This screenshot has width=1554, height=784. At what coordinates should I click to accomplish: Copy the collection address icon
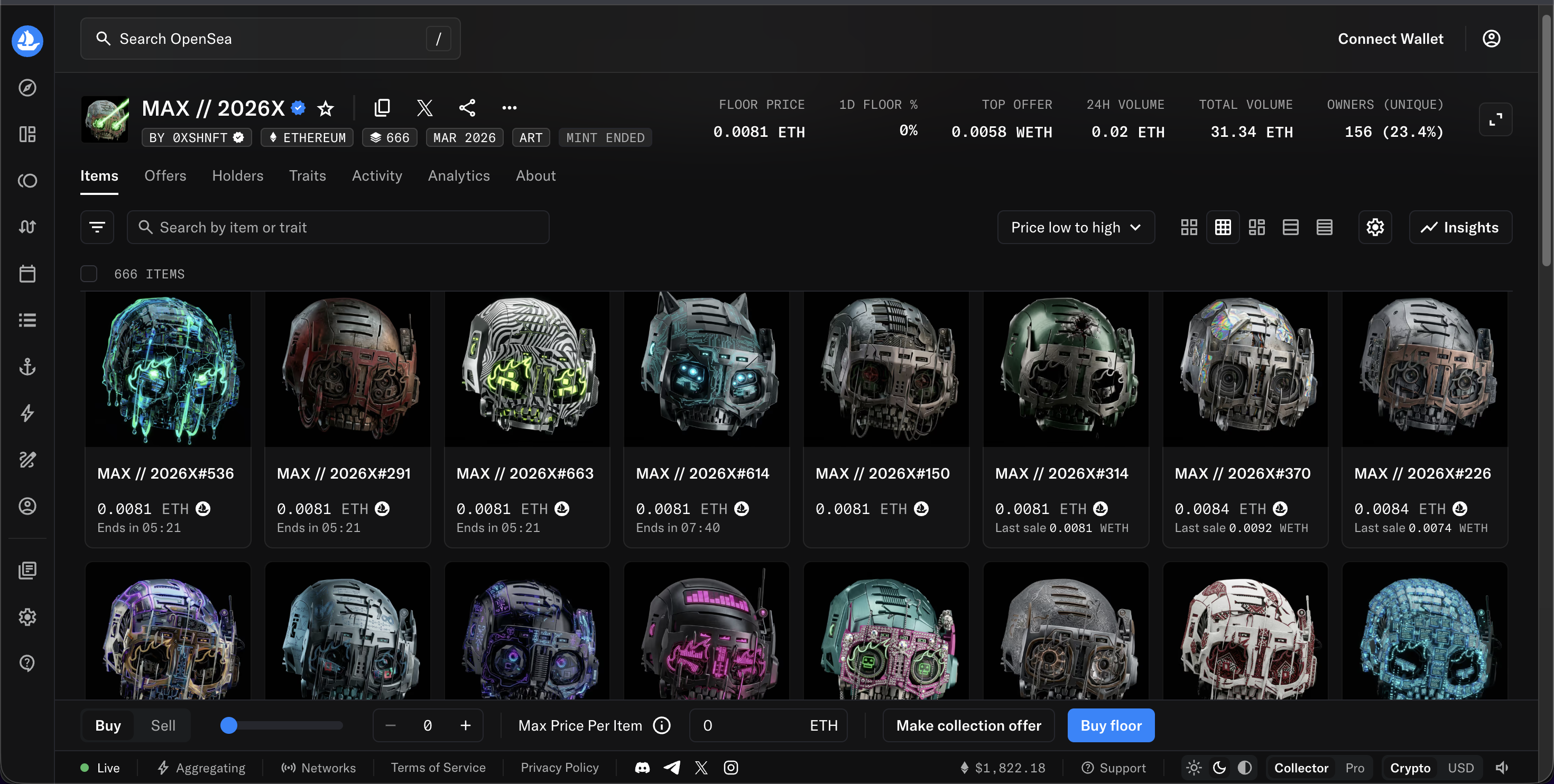point(382,108)
